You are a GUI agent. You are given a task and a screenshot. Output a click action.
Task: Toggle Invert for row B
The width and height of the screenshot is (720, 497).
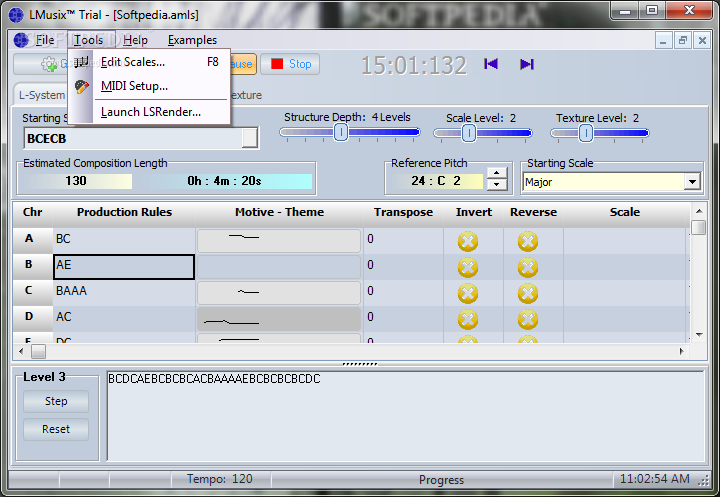467,268
